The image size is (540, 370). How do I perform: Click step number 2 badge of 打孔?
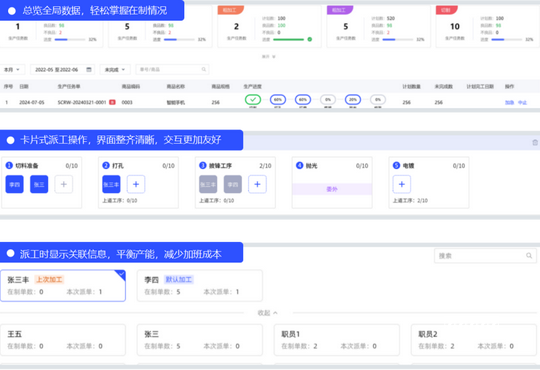coord(106,166)
